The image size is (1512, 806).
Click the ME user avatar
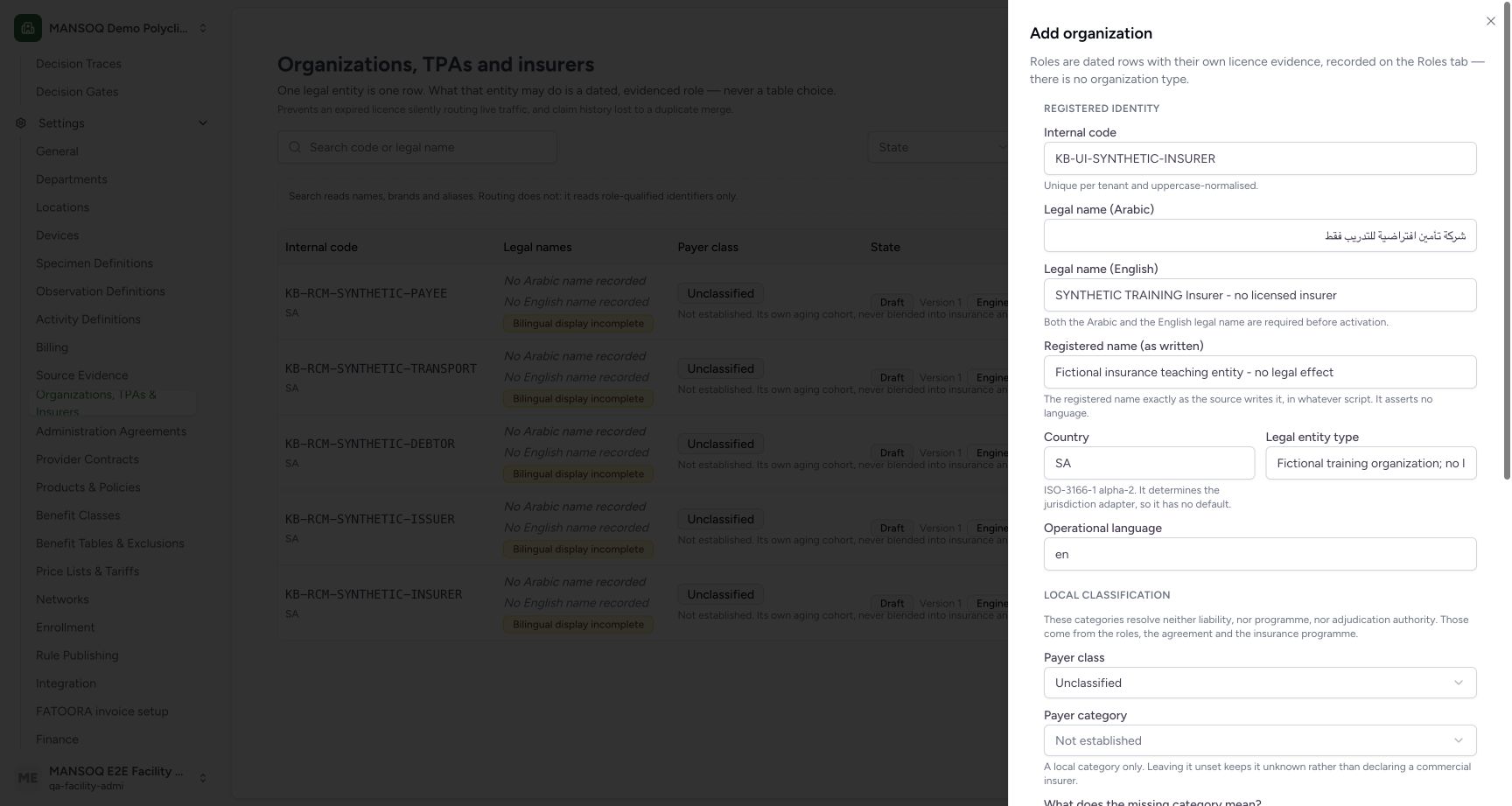pyautogui.click(x=28, y=778)
